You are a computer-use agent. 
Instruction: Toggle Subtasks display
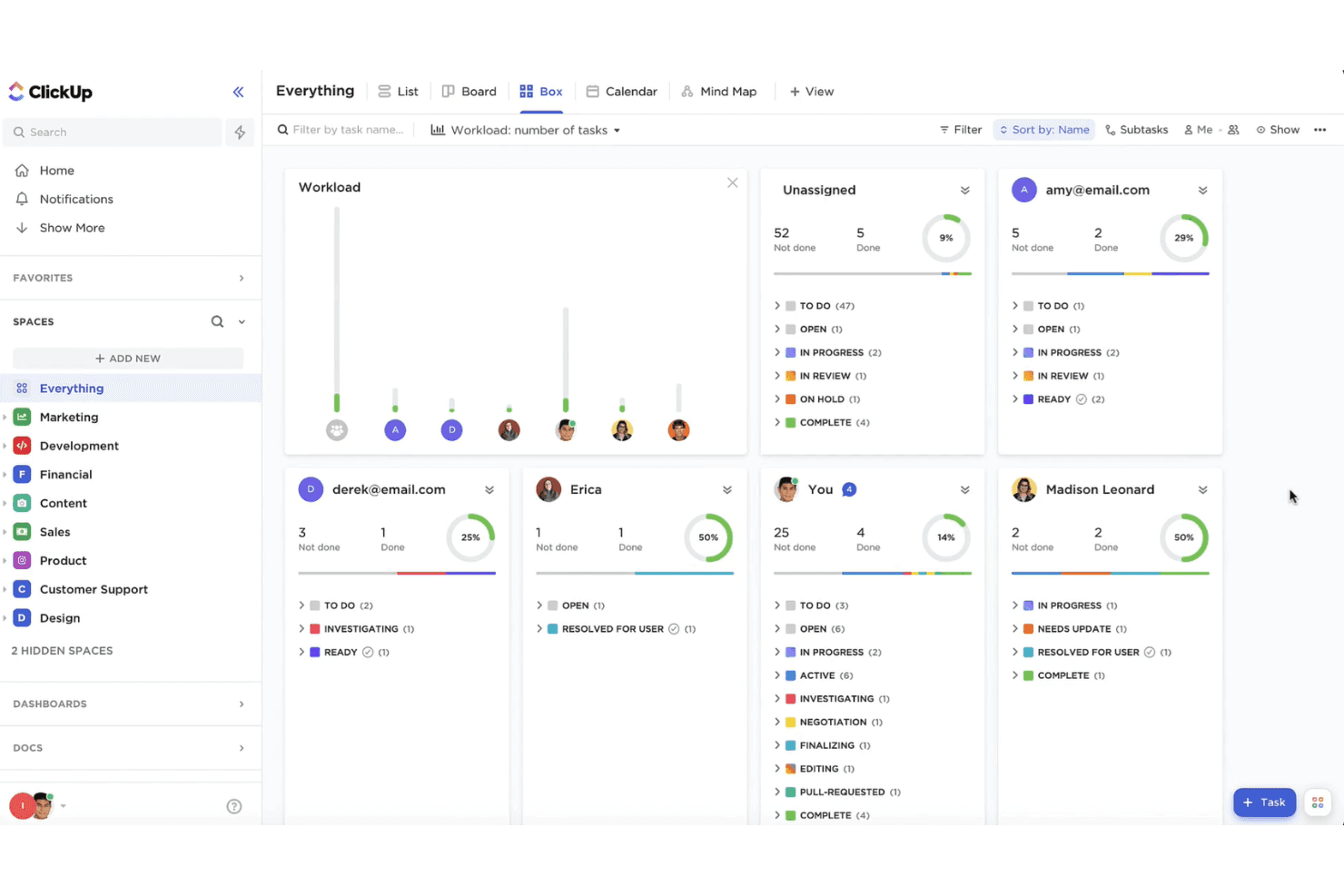1137,130
